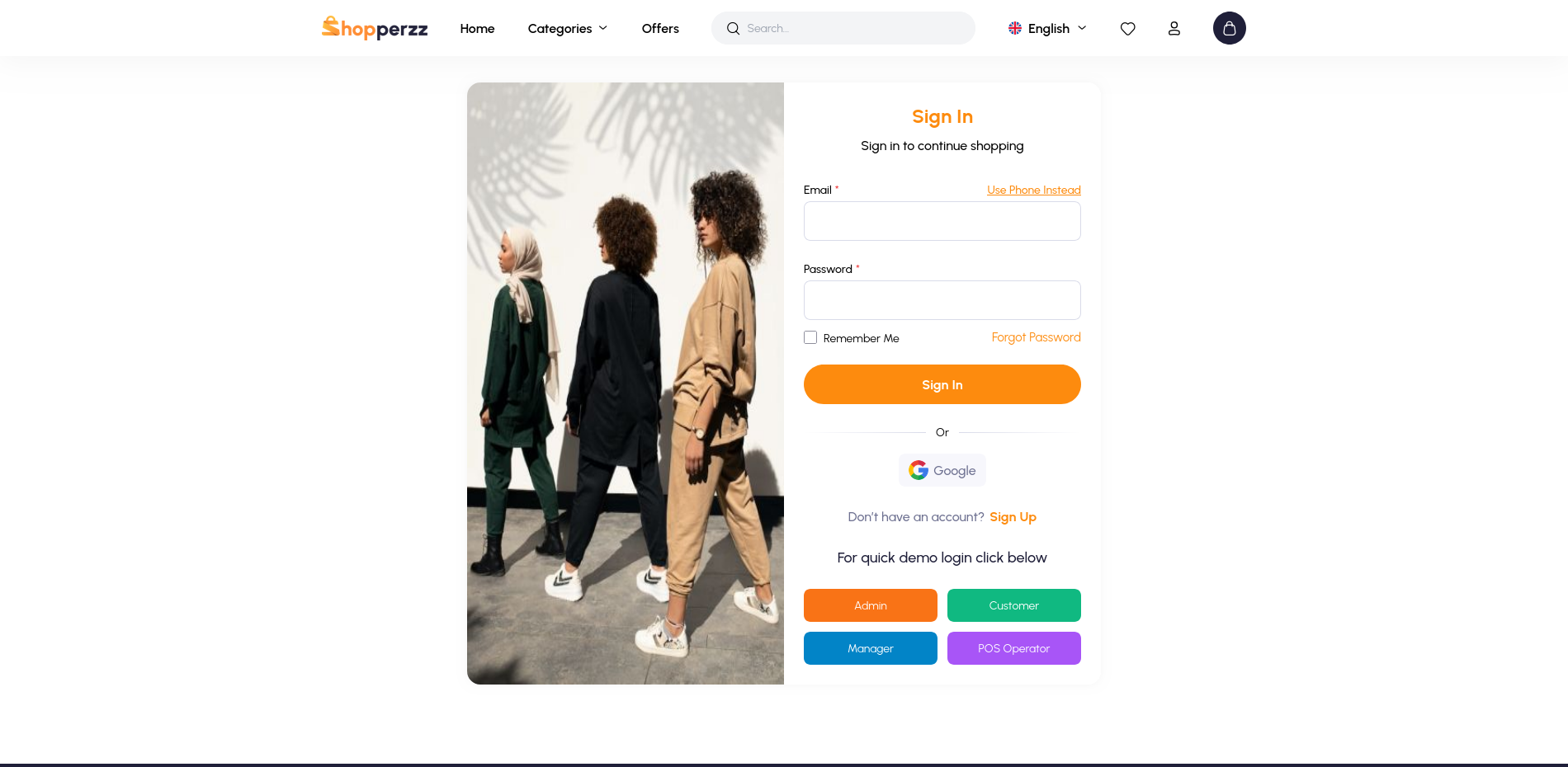Click the Sign Up link
The height and width of the screenshot is (767, 1568).
(x=1013, y=517)
